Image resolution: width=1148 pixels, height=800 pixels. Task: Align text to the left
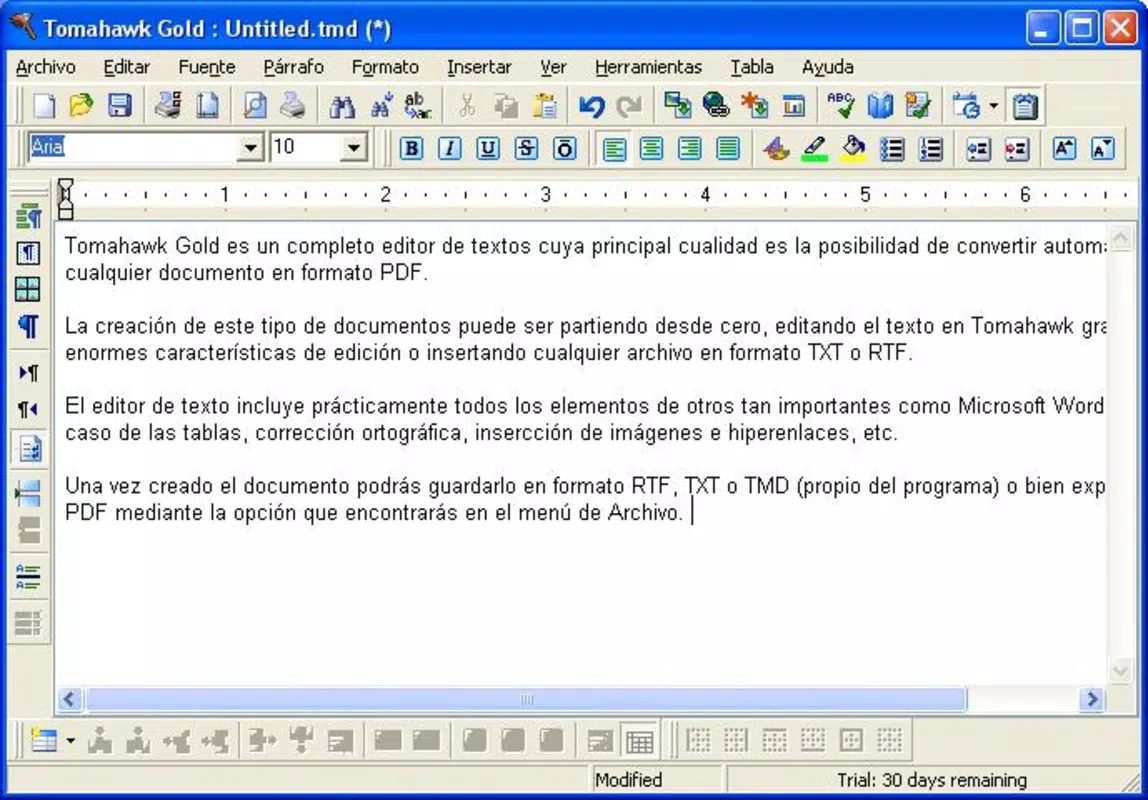point(614,149)
